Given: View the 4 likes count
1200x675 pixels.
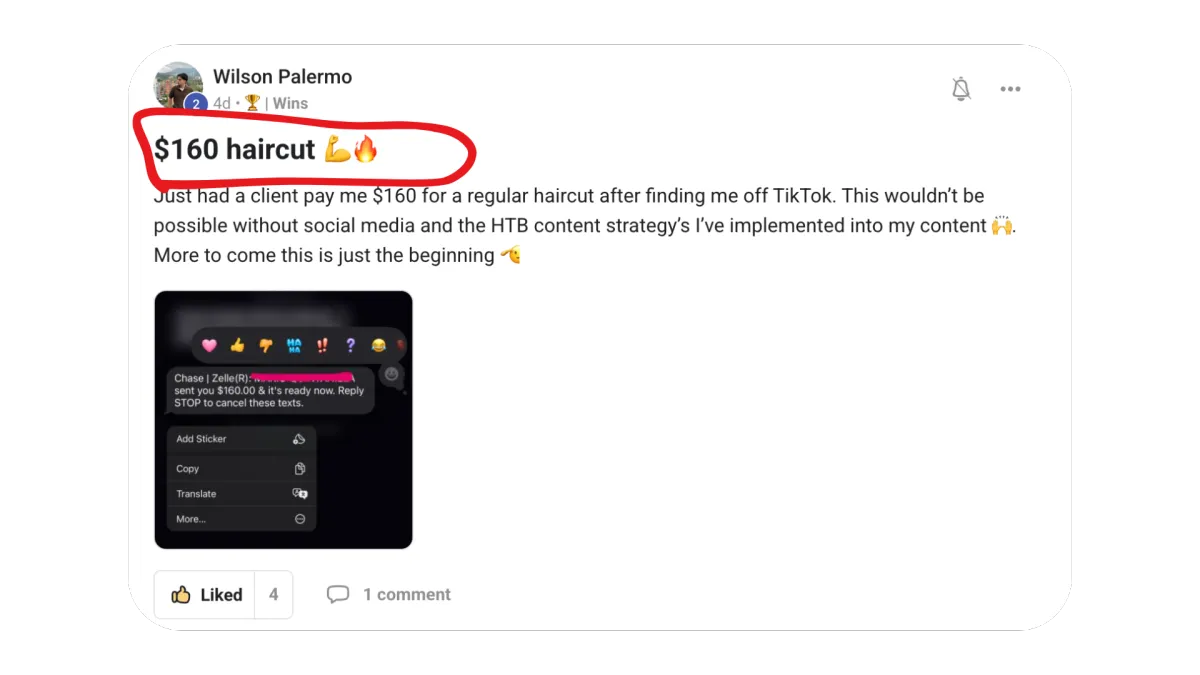Looking at the screenshot, I should pos(274,595).
